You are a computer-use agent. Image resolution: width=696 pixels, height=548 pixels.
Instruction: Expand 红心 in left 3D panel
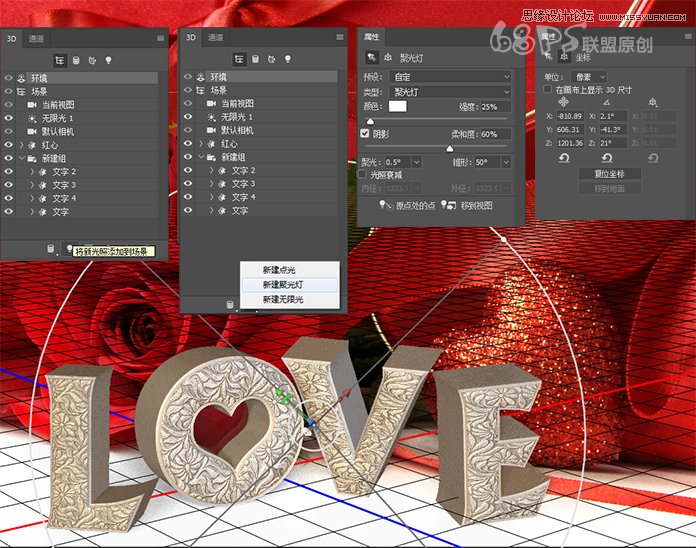coord(21,145)
